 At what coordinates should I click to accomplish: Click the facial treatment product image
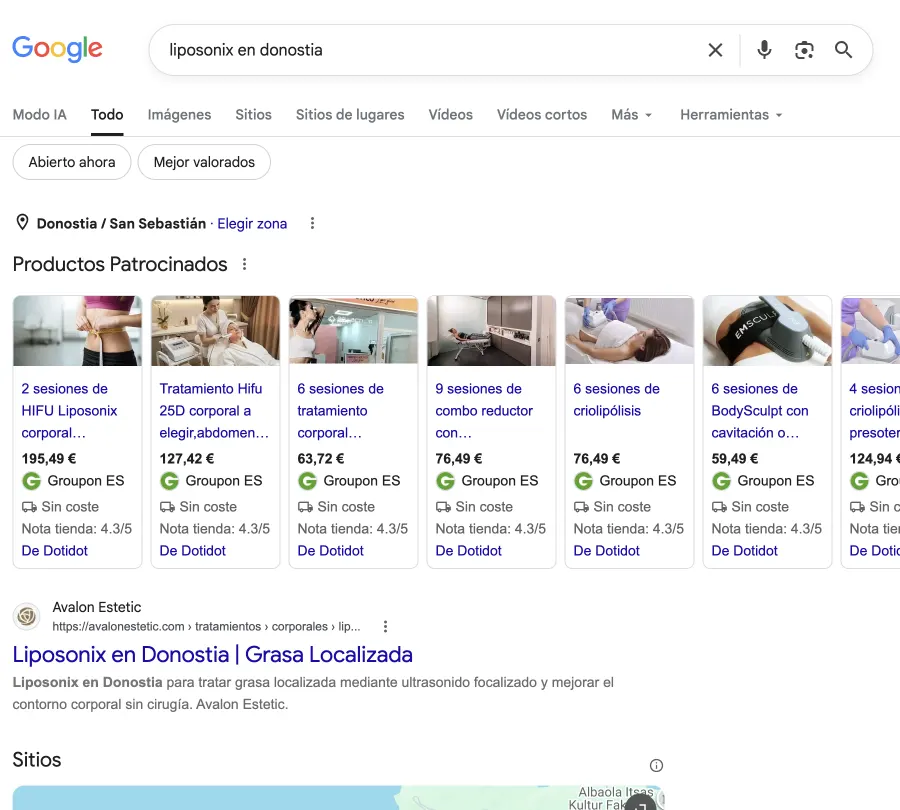[x=215, y=331]
